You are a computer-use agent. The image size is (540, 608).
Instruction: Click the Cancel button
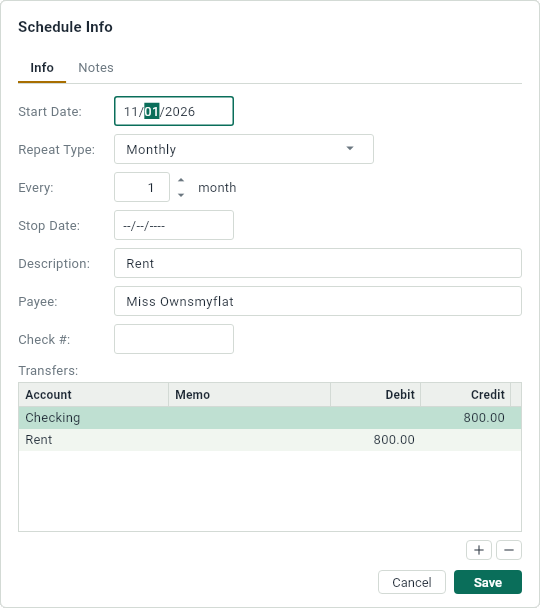pos(412,582)
